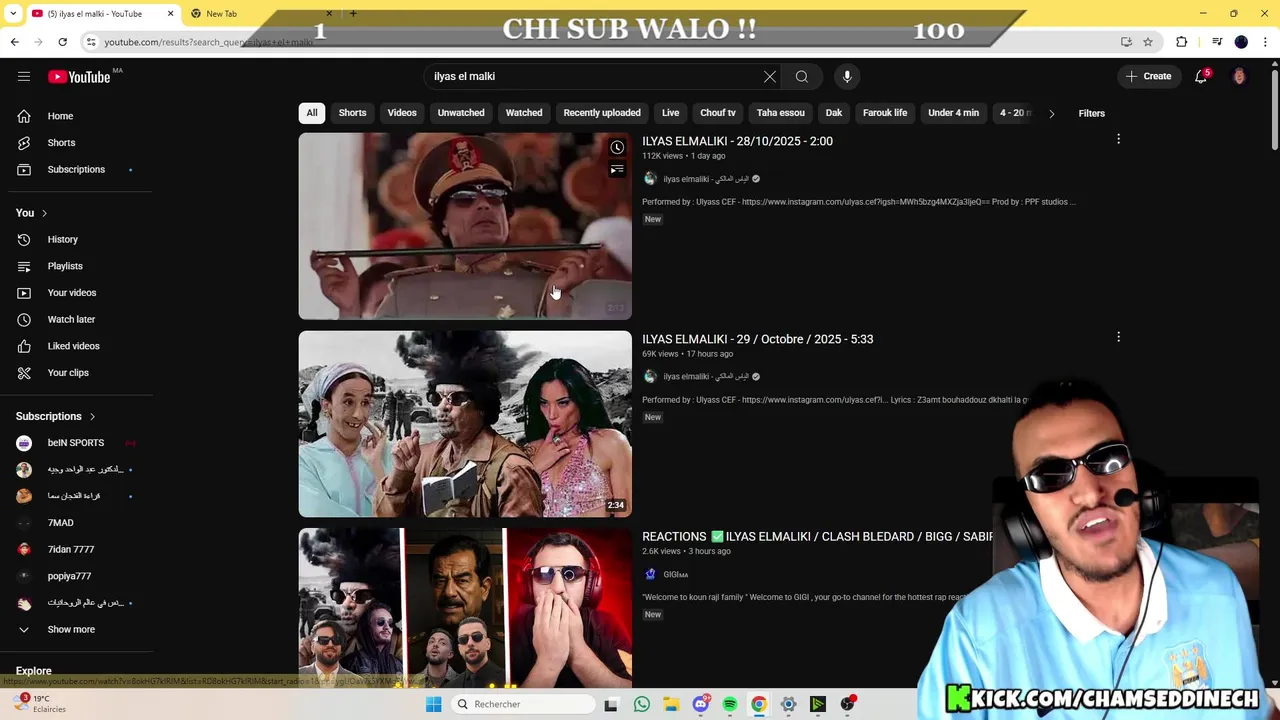
Task: Select the Watched filter chip
Action: point(524,113)
